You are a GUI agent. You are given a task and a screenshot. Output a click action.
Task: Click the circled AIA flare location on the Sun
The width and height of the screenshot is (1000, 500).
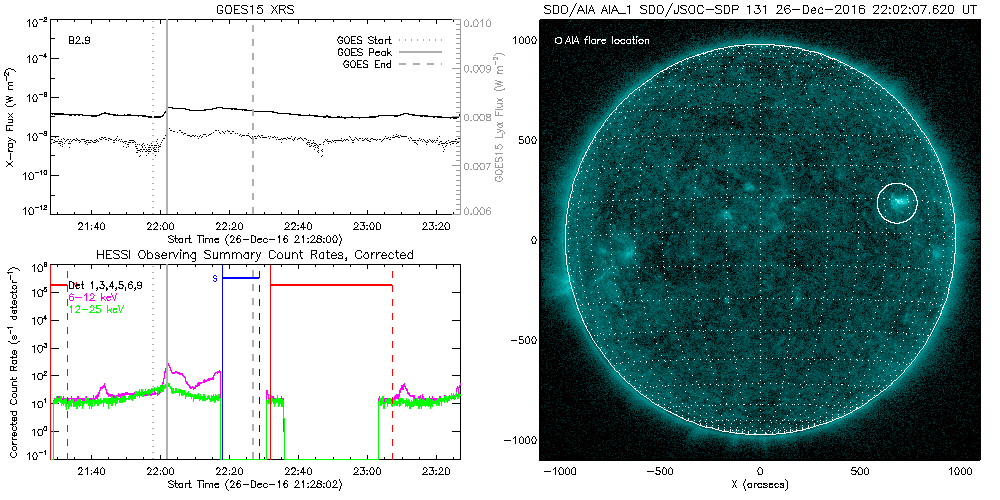click(x=897, y=203)
